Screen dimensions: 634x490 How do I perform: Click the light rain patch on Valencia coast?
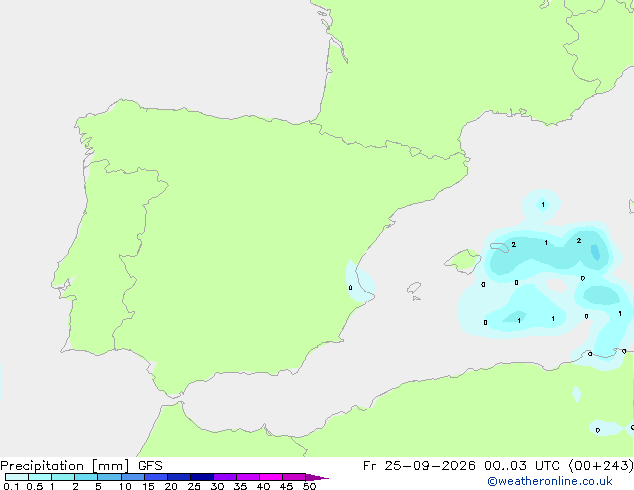click(x=359, y=282)
